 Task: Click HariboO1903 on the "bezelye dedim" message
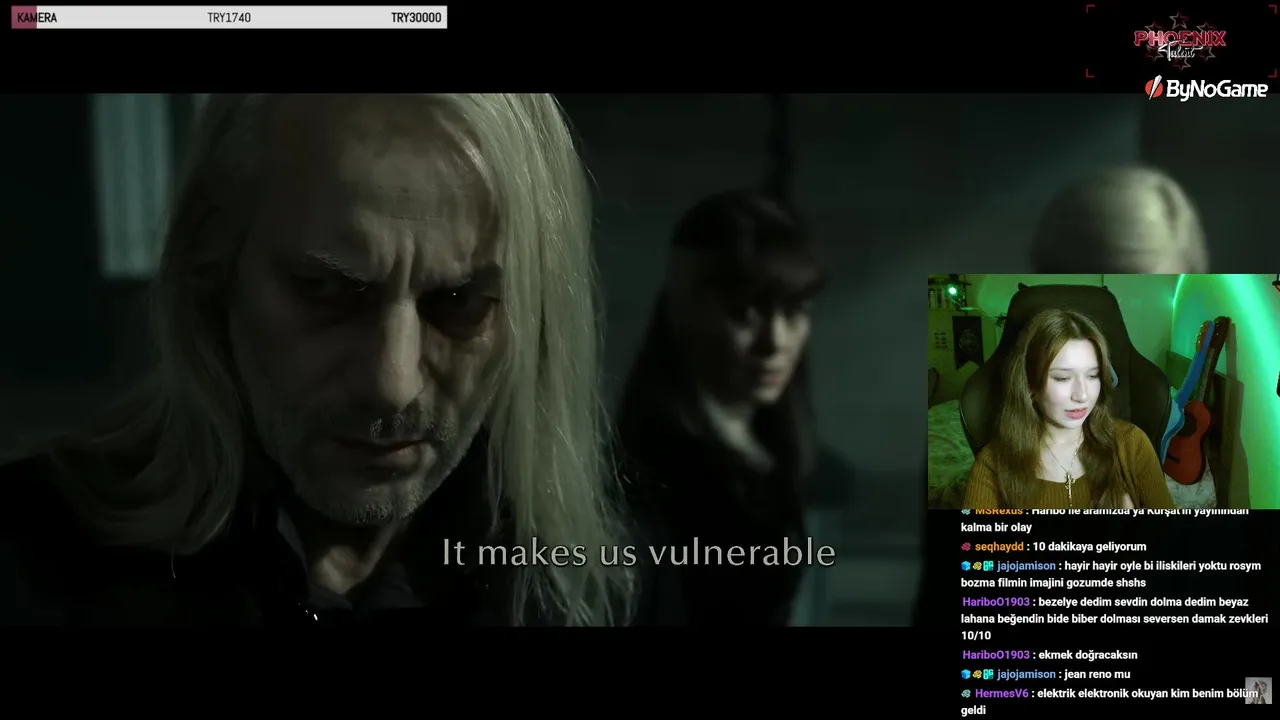[996, 602]
